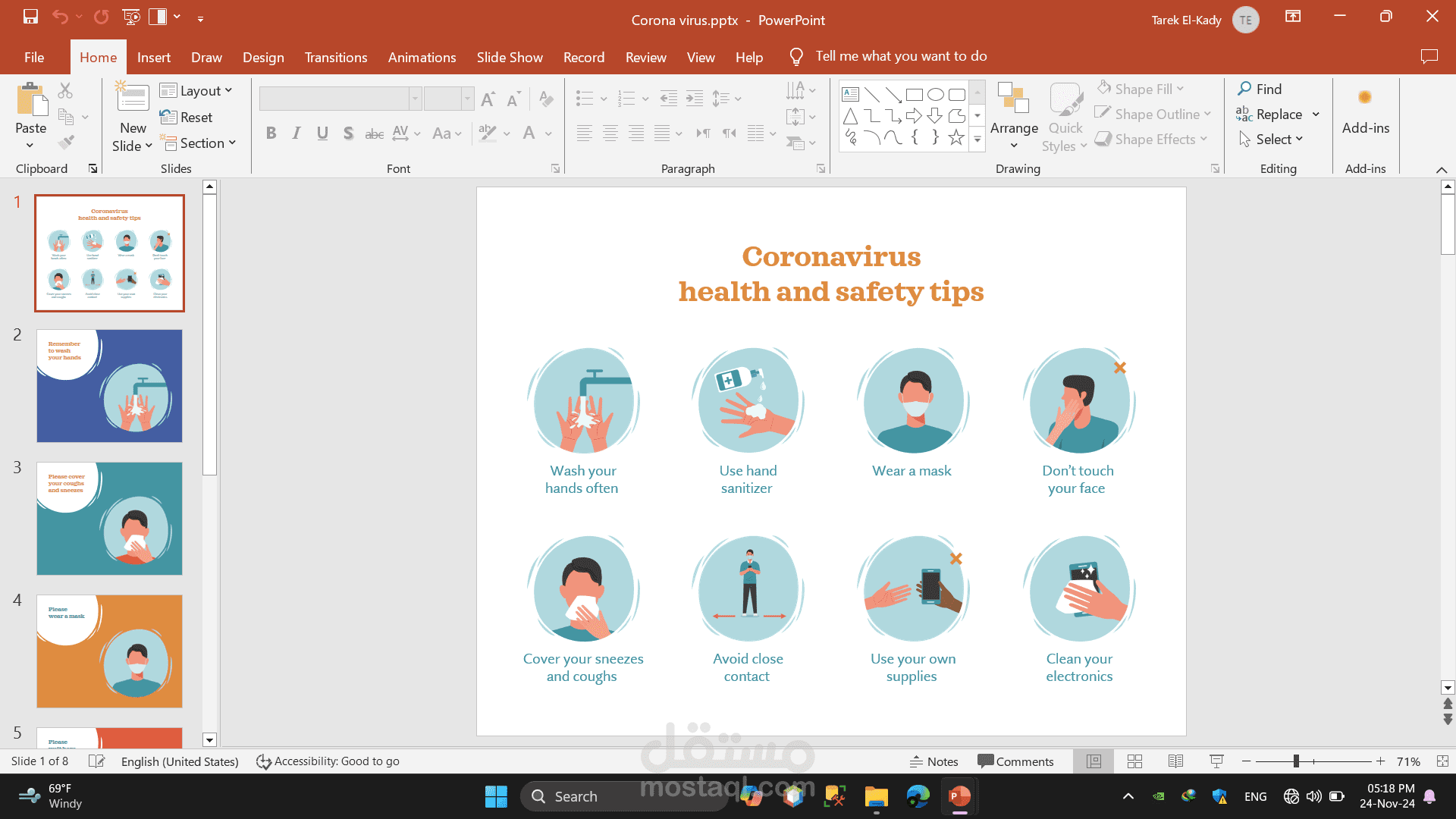Open the File menu
This screenshot has width=1456, height=819.
pos(34,57)
